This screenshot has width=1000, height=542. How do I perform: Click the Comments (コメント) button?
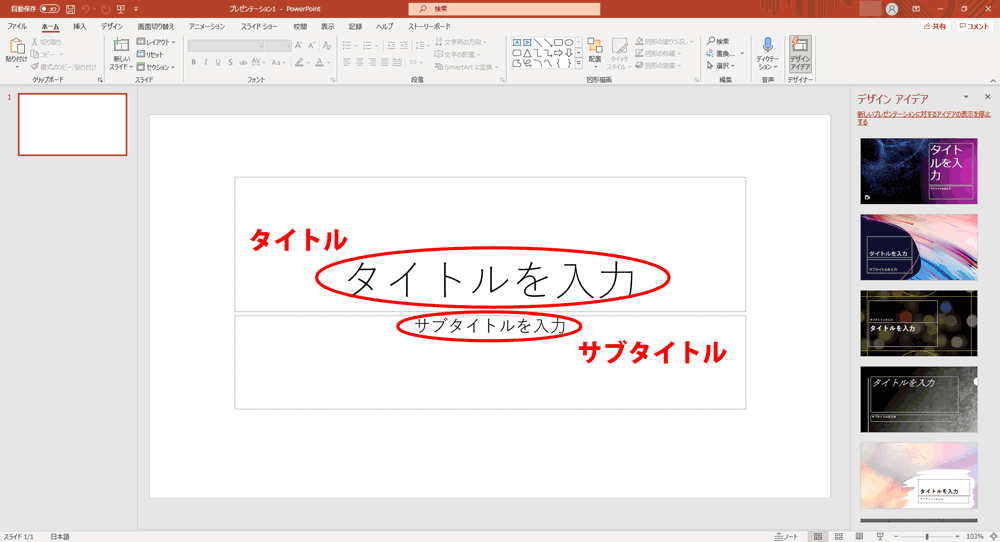[x=974, y=26]
